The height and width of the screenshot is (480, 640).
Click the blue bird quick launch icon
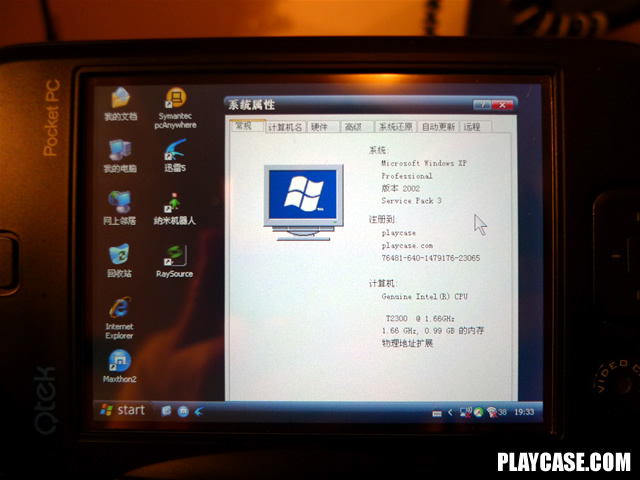pyautogui.click(x=199, y=411)
